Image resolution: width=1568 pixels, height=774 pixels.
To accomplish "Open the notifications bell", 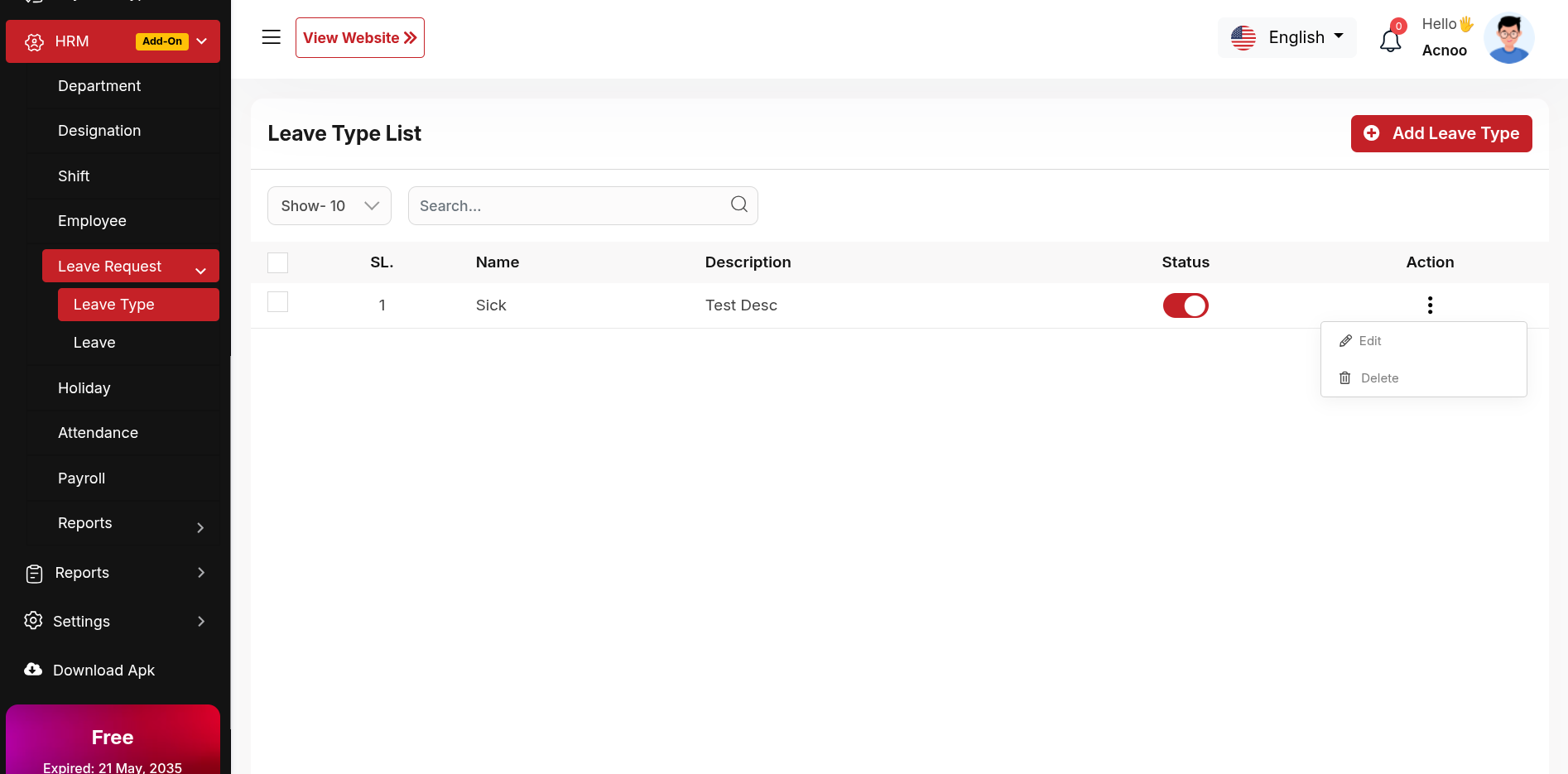I will (1390, 40).
